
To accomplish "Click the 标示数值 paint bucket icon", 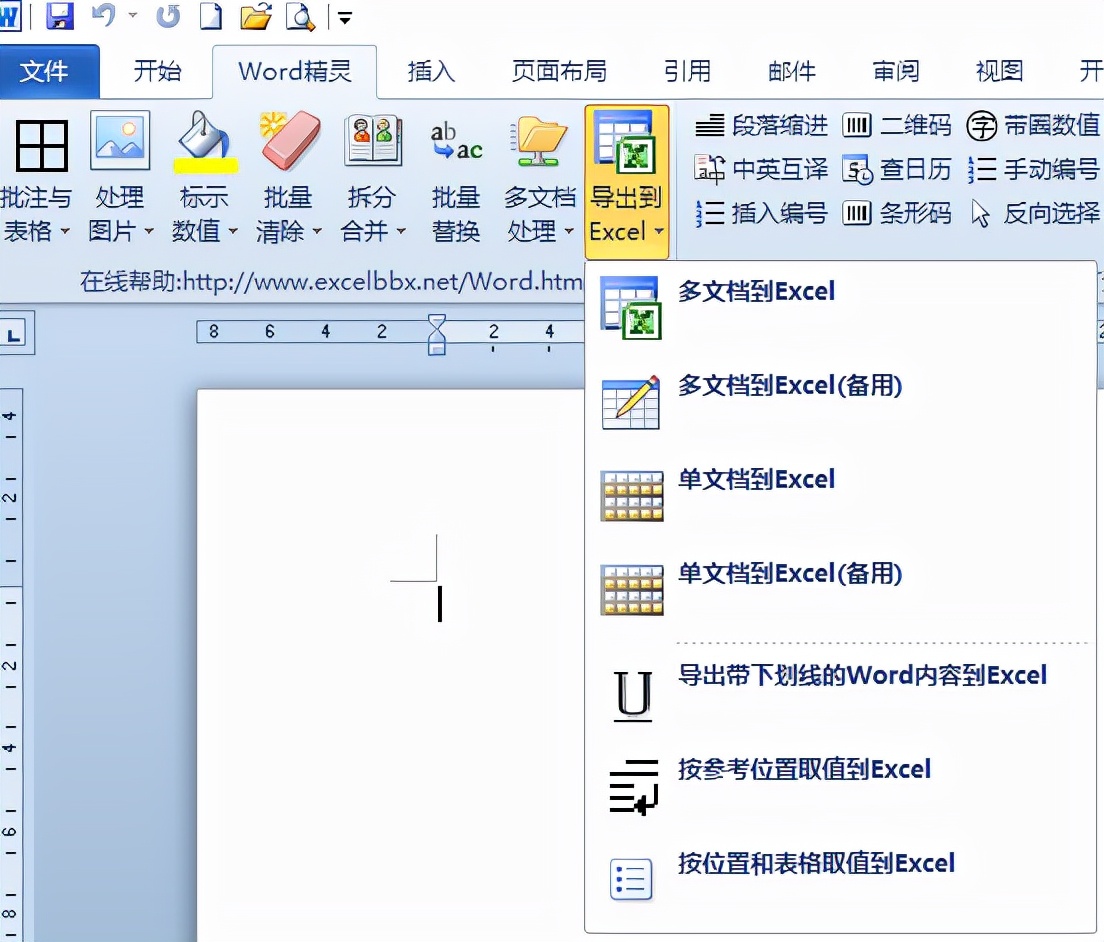I will 205,142.
